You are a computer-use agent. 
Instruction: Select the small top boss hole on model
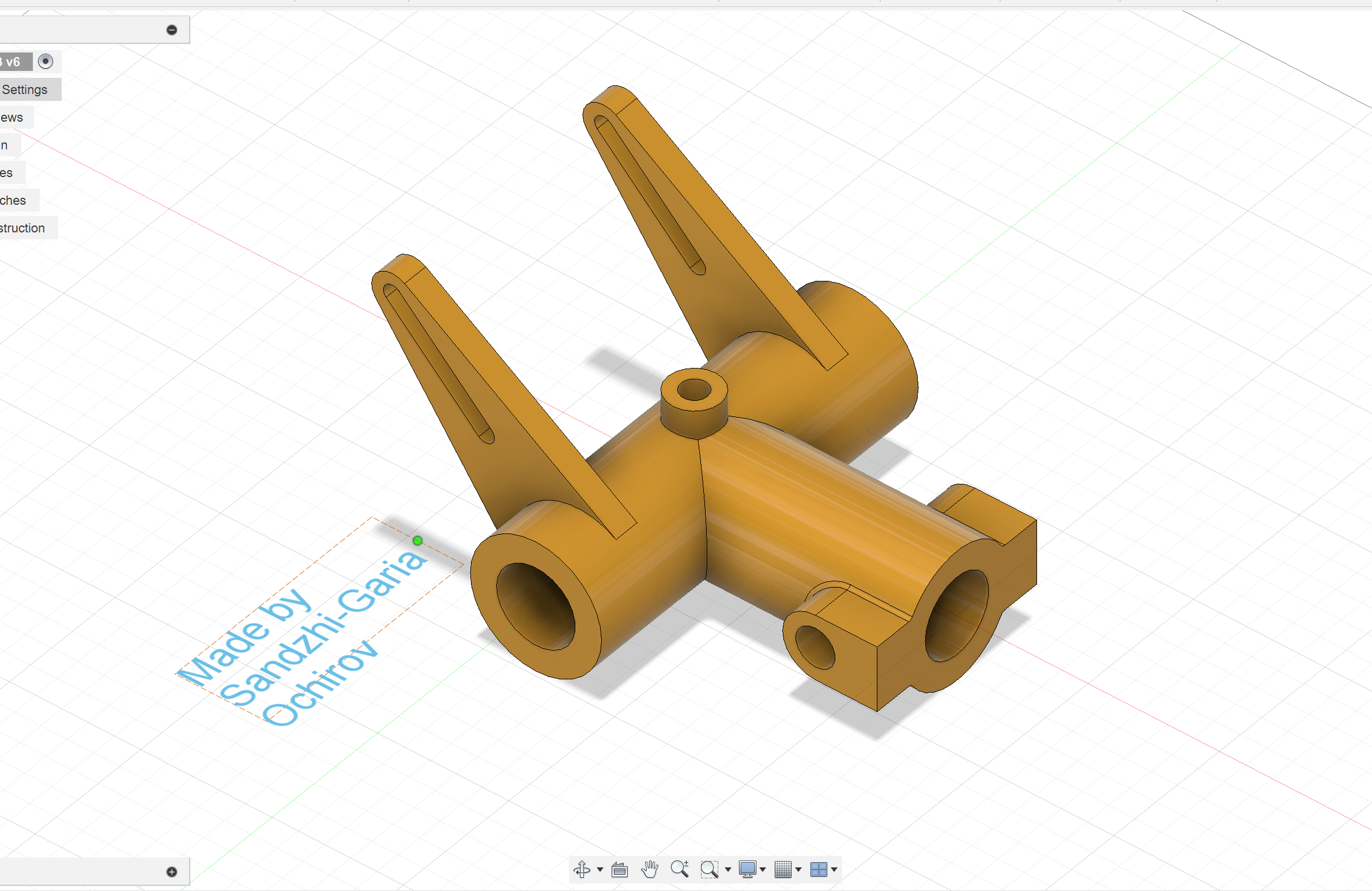[x=694, y=389]
